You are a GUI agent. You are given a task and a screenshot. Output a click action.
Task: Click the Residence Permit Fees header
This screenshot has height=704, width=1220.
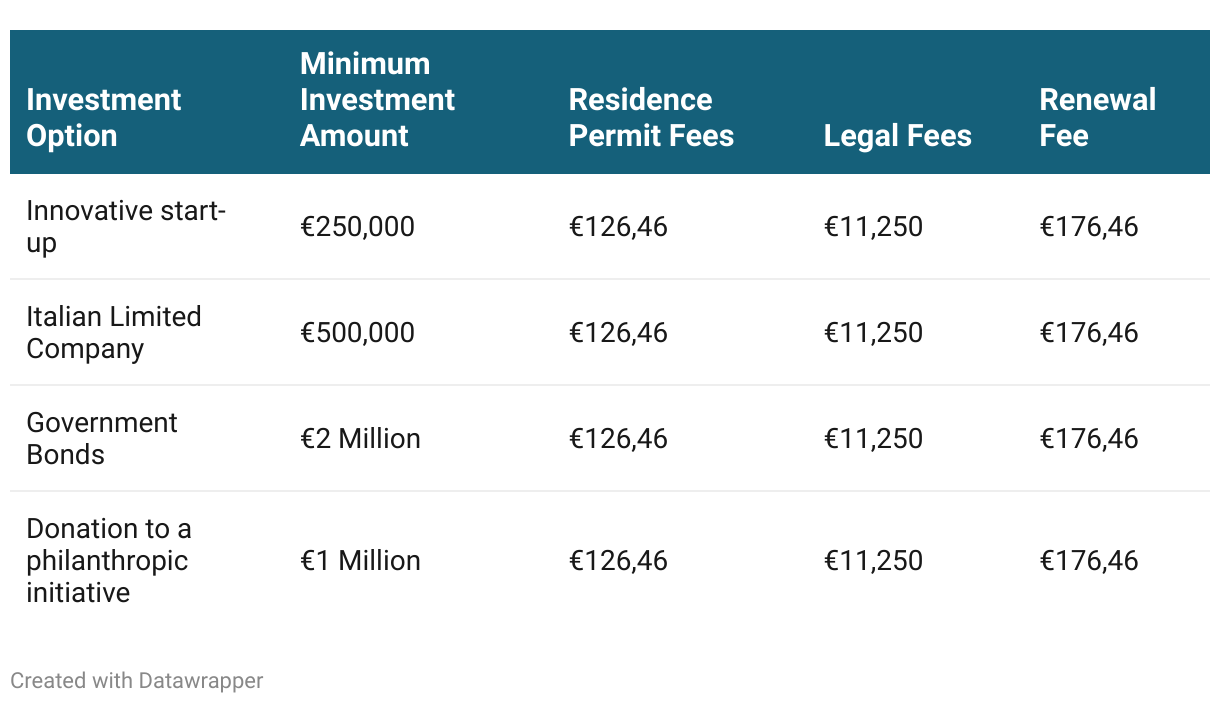pyautogui.click(x=651, y=118)
